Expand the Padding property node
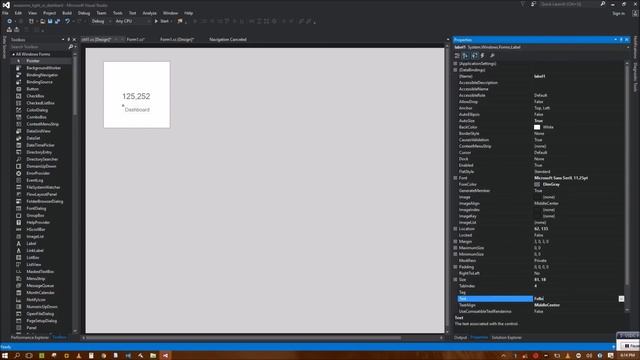The width and height of the screenshot is (640, 360). tap(456, 267)
